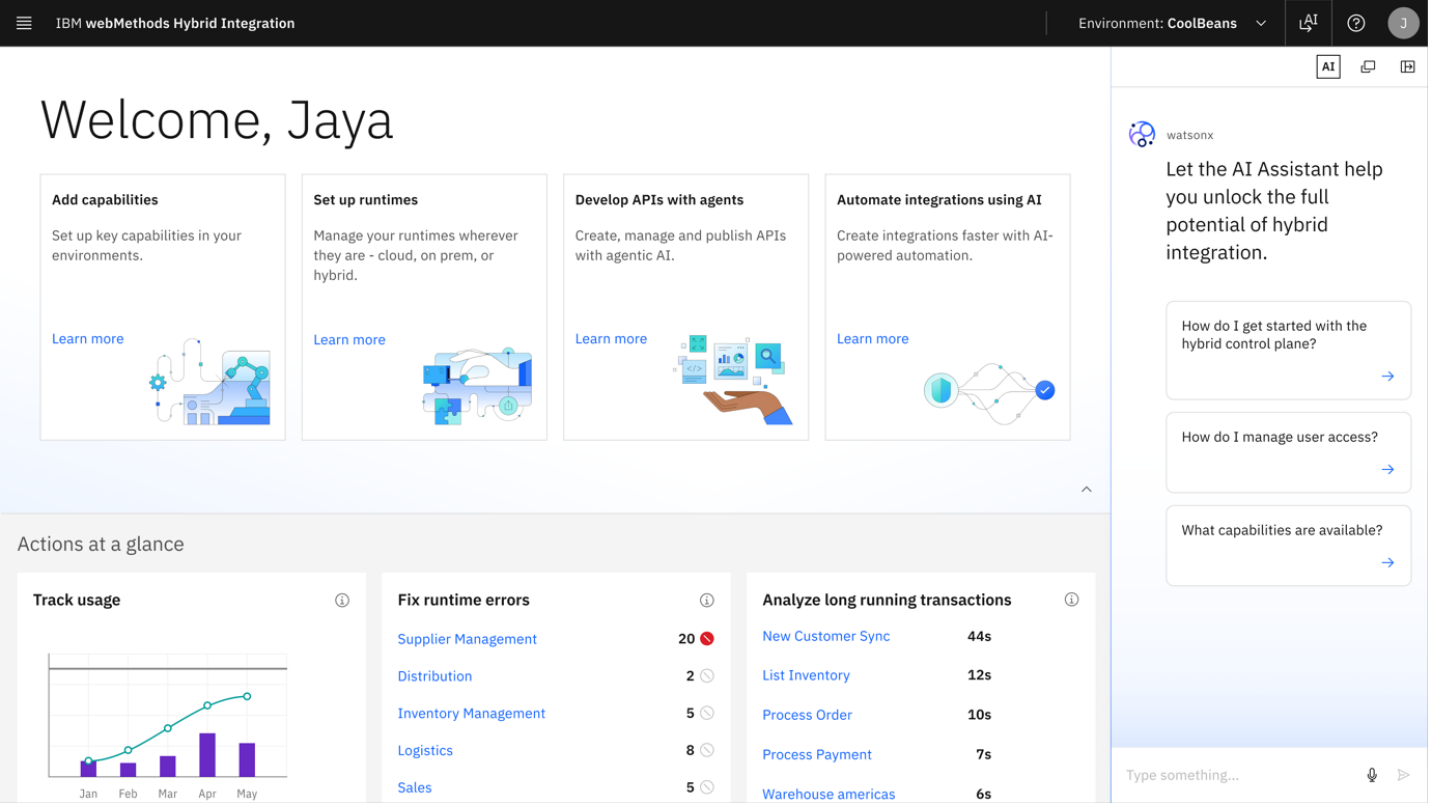Open the Sales link

point(415,788)
